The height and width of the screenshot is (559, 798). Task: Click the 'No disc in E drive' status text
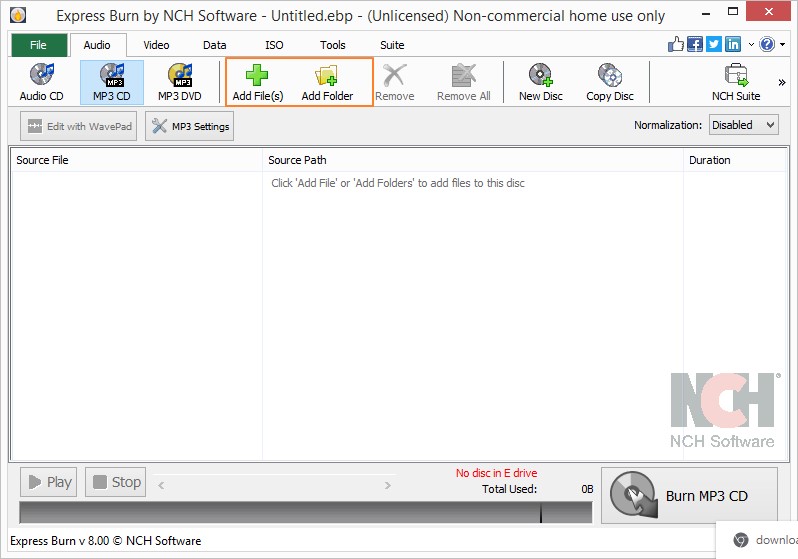[496, 473]
